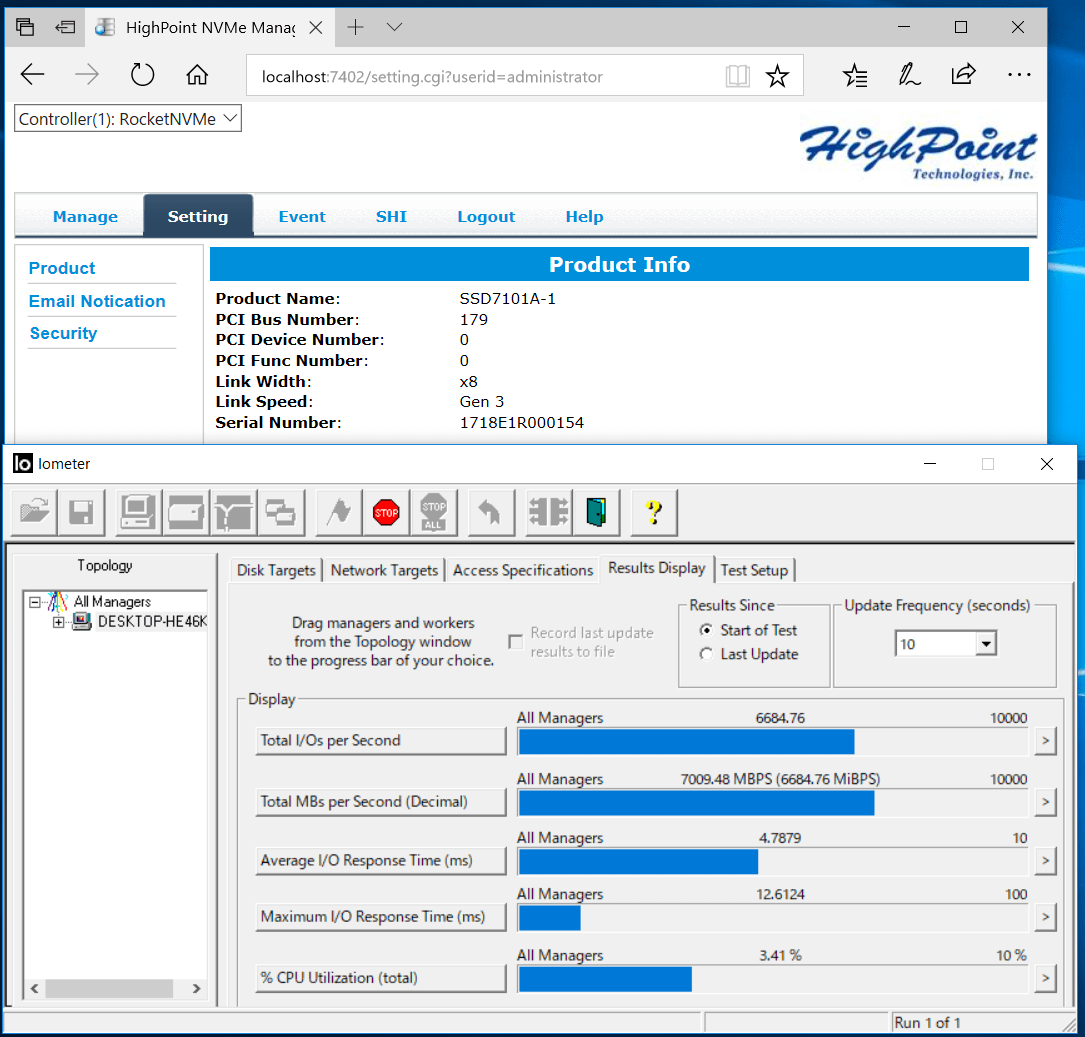Screen dimensions: 1085x1037
Task: Open Iometer help with question mark icon
Action: (654, 513)
